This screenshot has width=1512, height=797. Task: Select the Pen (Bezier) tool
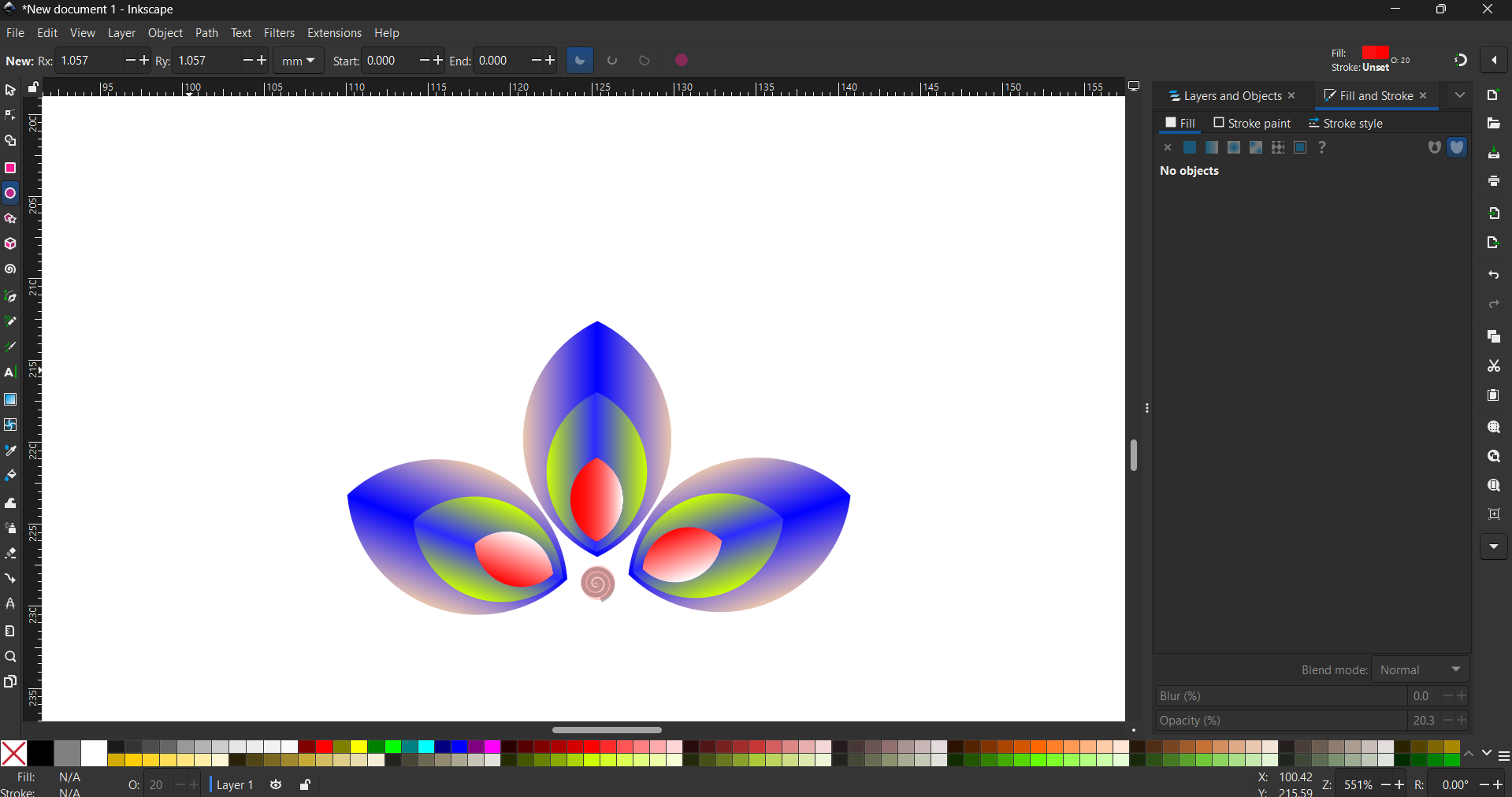click(10, 296)
